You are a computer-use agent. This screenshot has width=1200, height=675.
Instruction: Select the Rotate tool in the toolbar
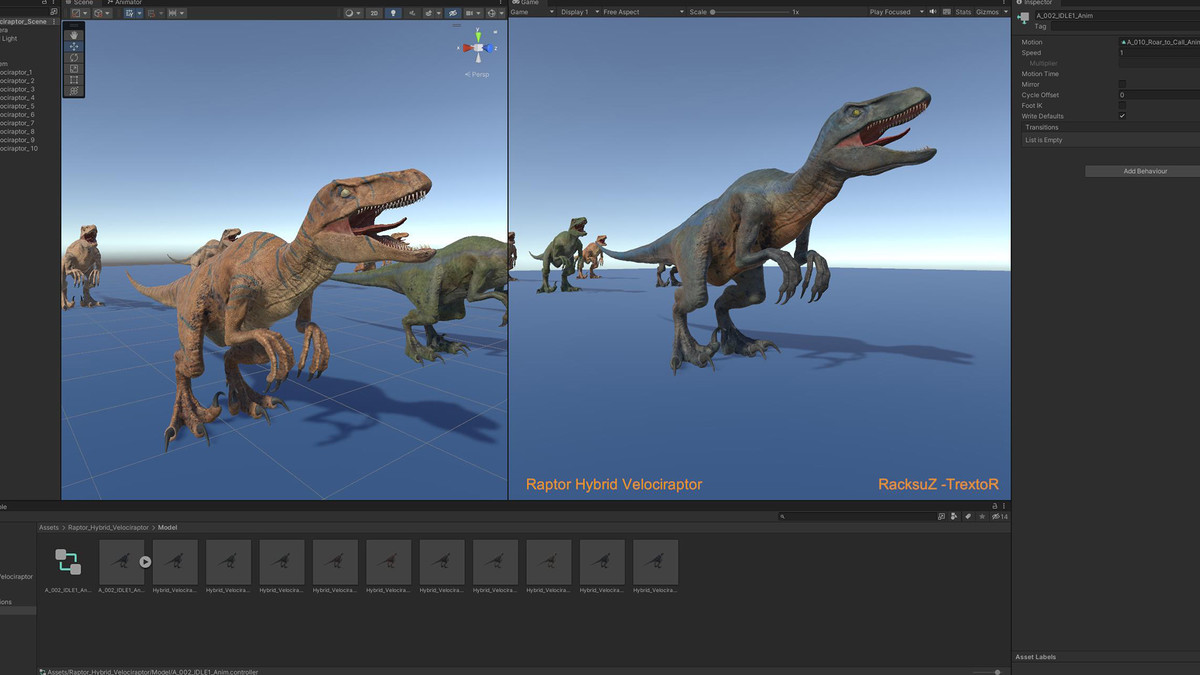tap(73, 57)
